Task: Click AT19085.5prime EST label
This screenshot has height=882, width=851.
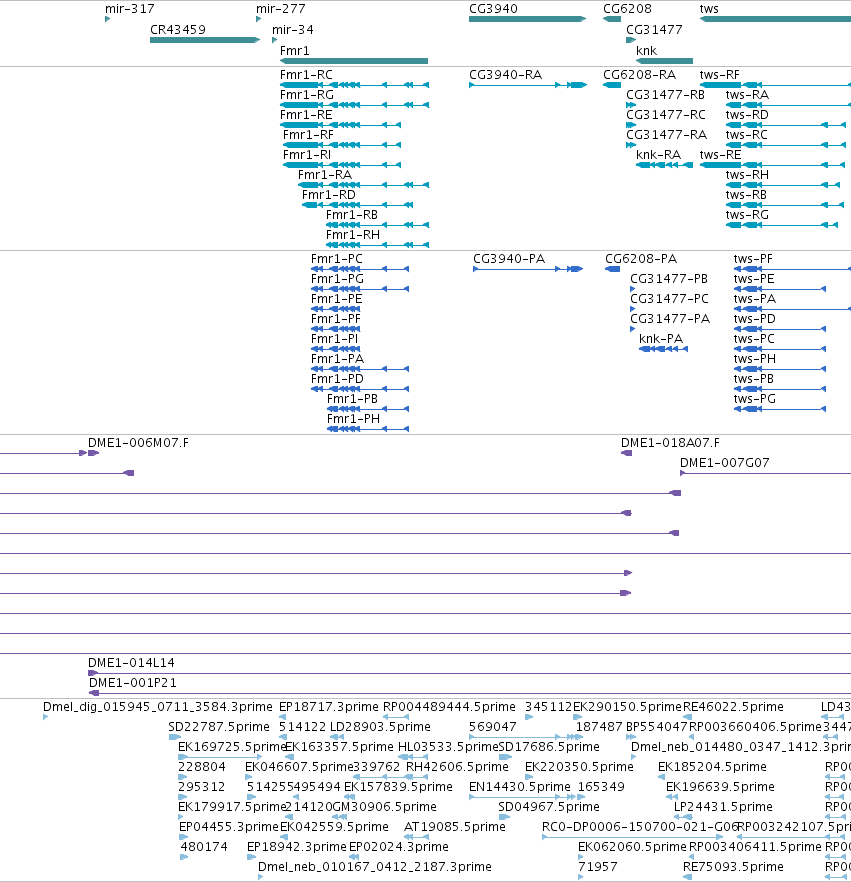Action: point(455,826)
